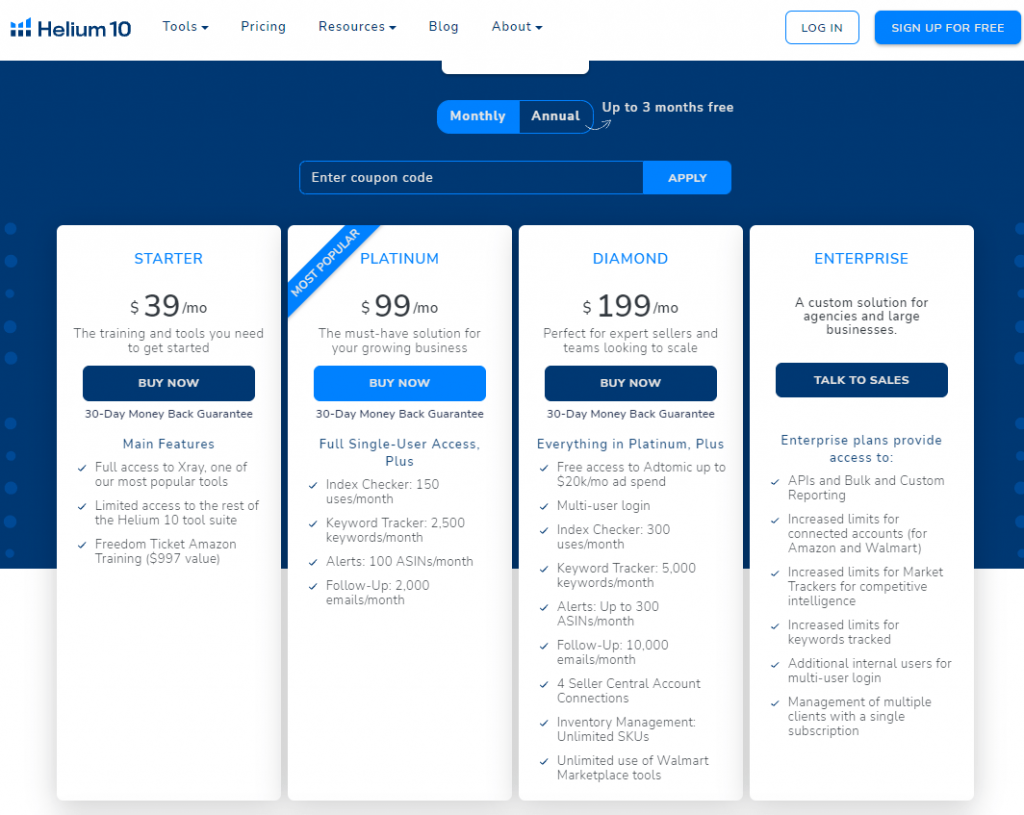Switch billing to Annual
The height and width of the screenshot is (815, 1024).
pyautogui.click(x=556, y=116)
